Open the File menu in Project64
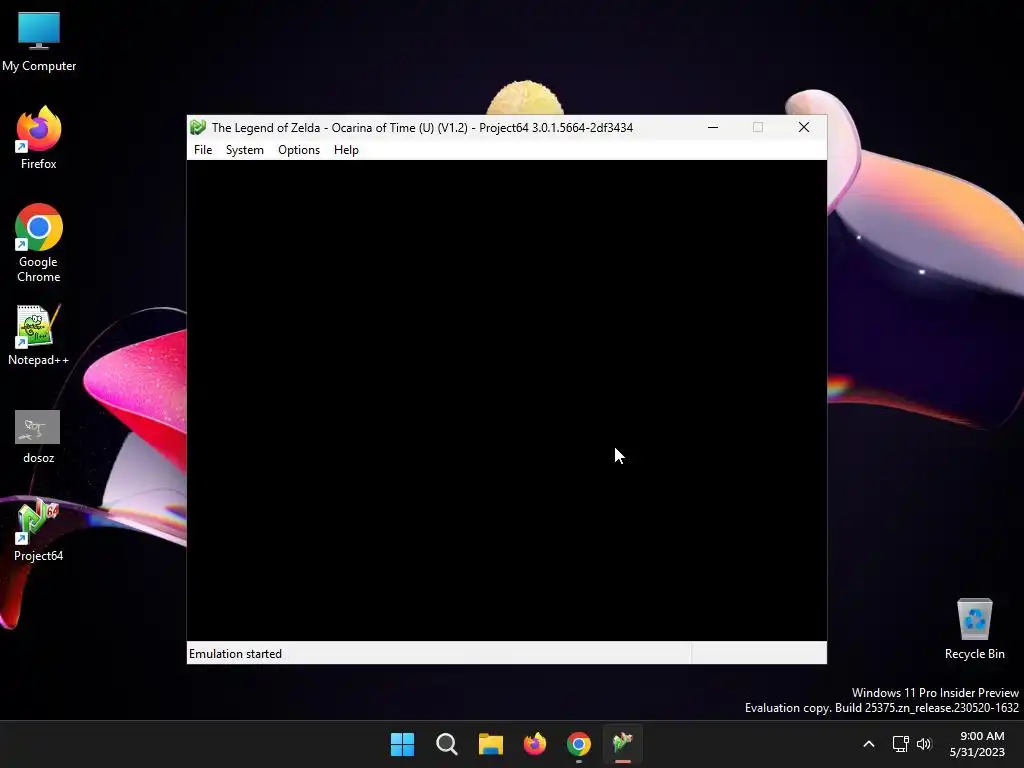Screen dimensions: 1024x768 tap(203, 150)
